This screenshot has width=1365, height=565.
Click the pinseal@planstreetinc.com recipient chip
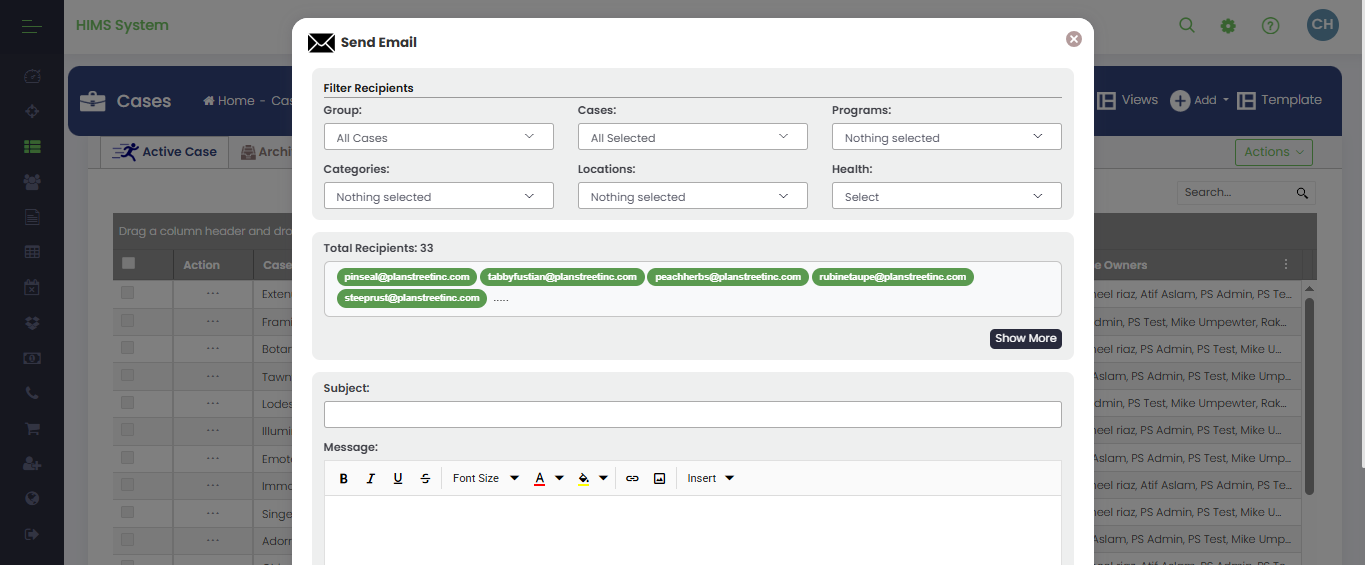coord(406,277)
